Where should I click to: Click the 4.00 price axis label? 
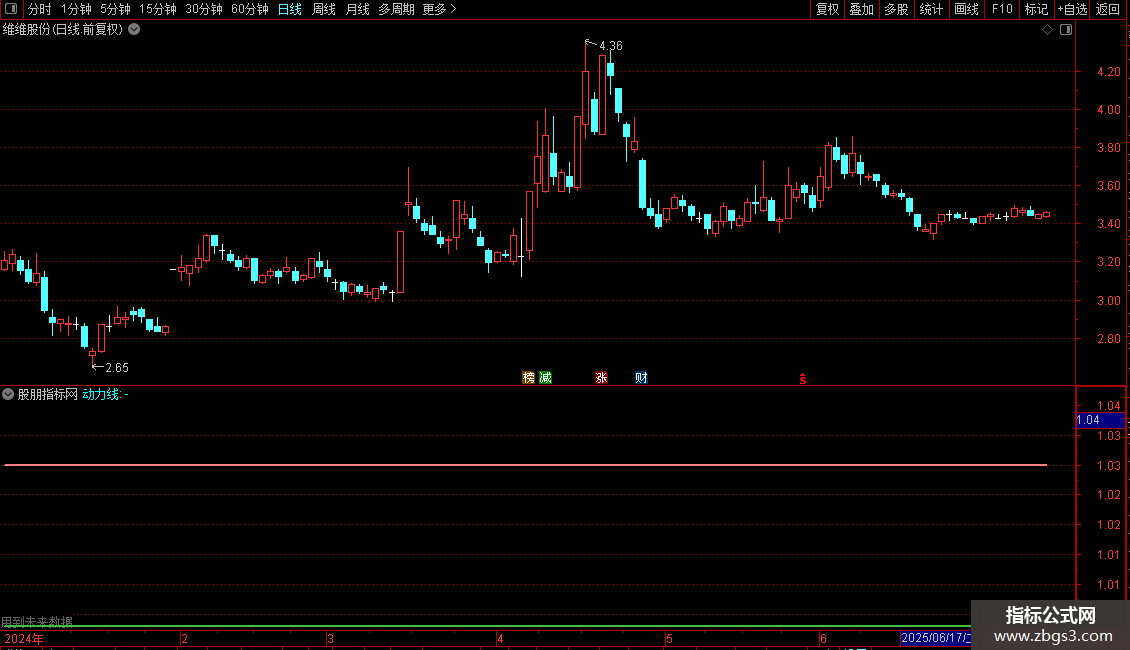click(1108, 110)
